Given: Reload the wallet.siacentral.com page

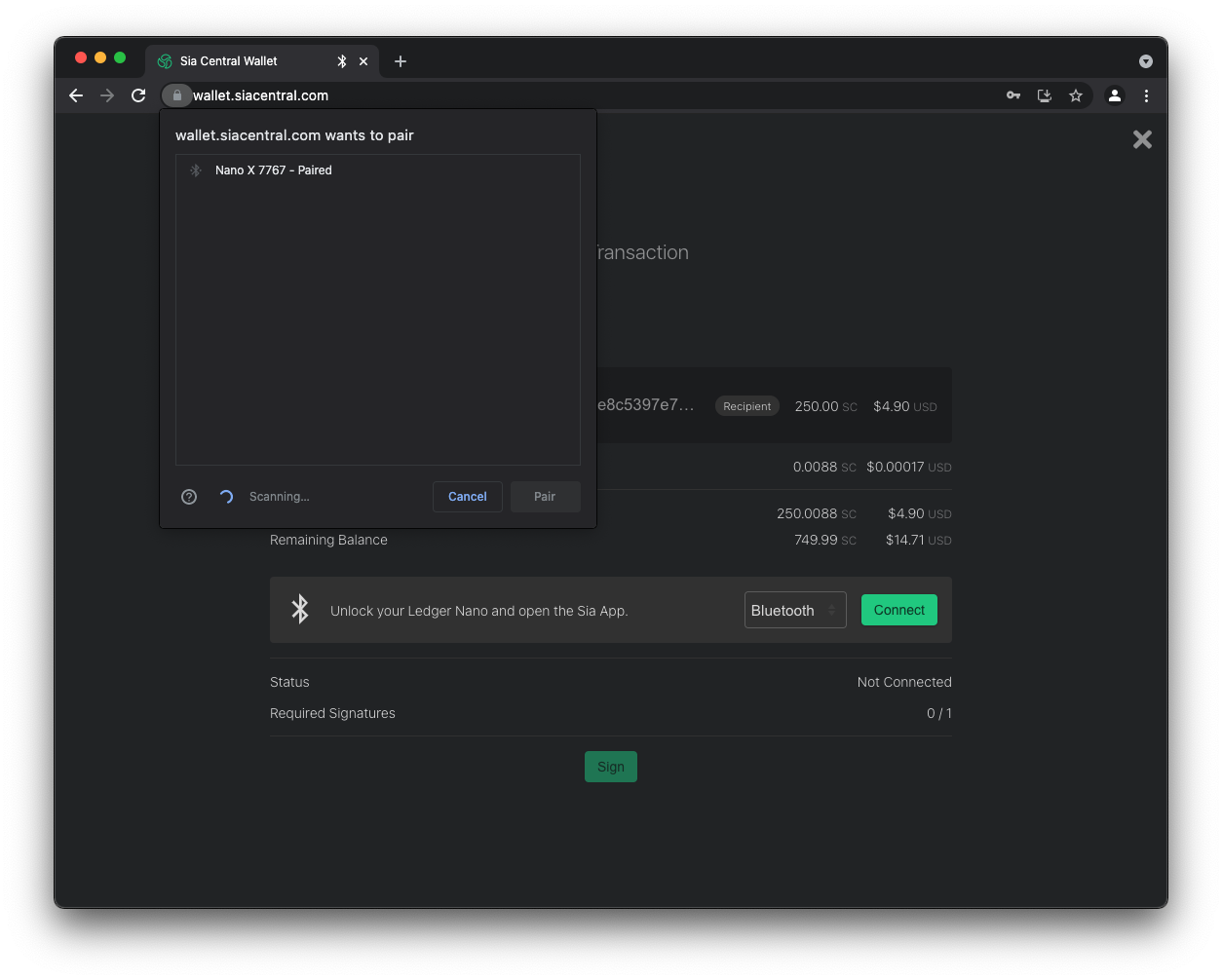Looking at the screenshot, I should pos(138,95).
